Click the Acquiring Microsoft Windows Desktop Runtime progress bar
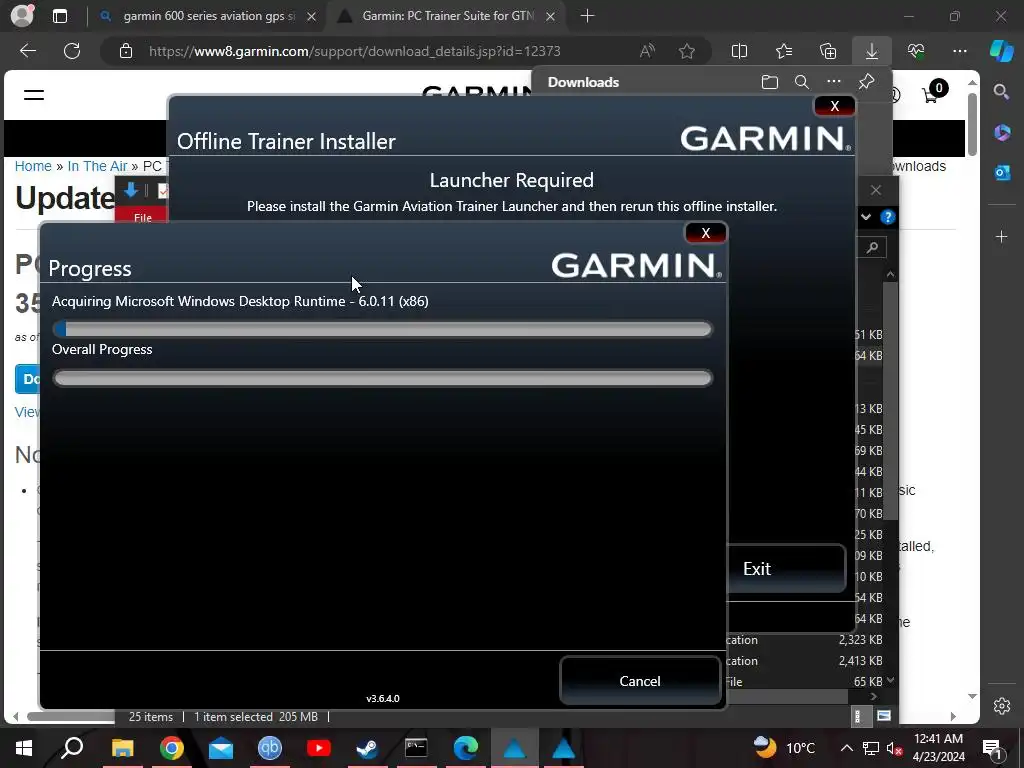Screen dimensions: 1024x768 click(x=382, y=329)
